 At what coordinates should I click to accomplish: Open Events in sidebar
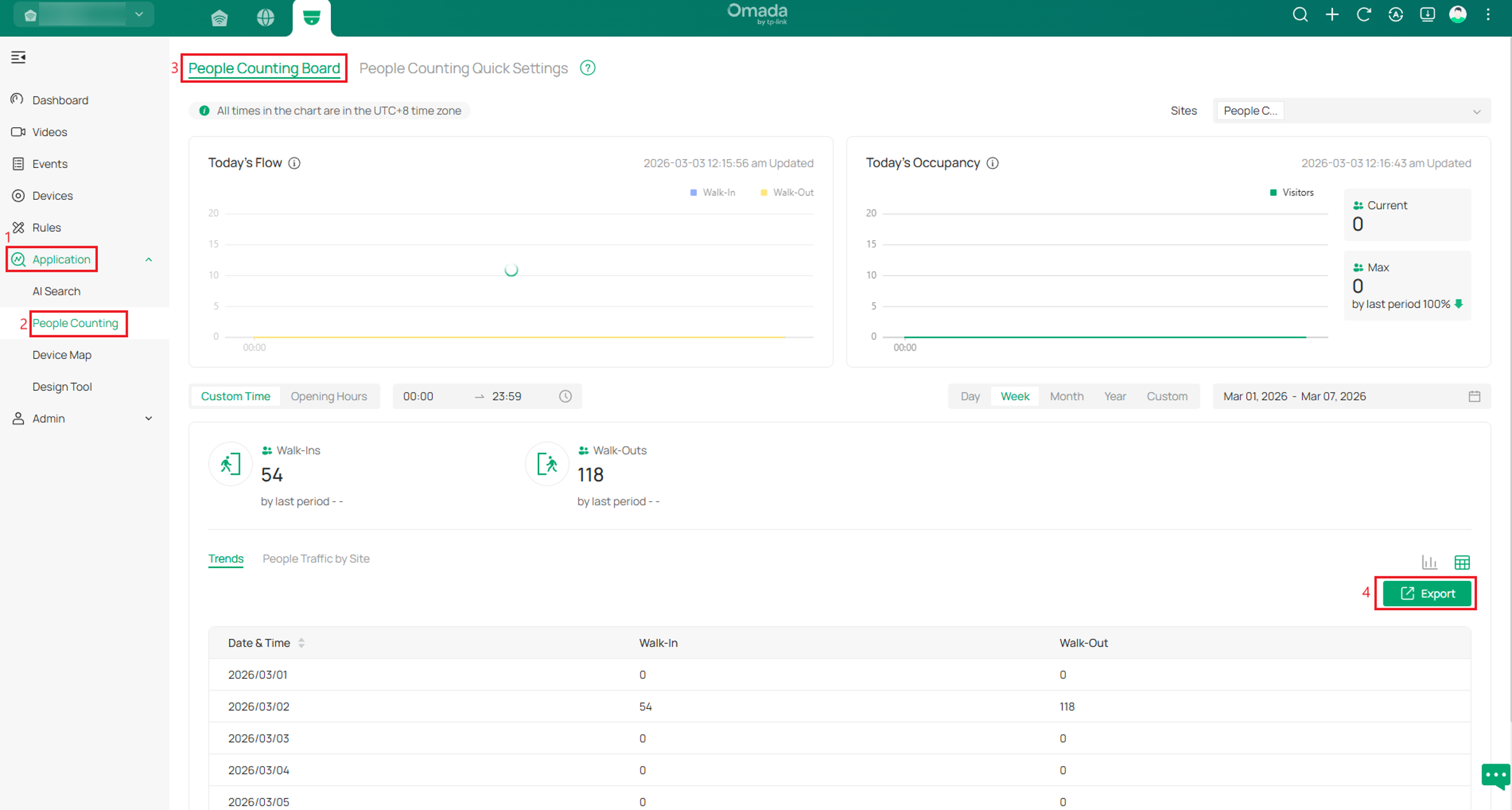50,164
